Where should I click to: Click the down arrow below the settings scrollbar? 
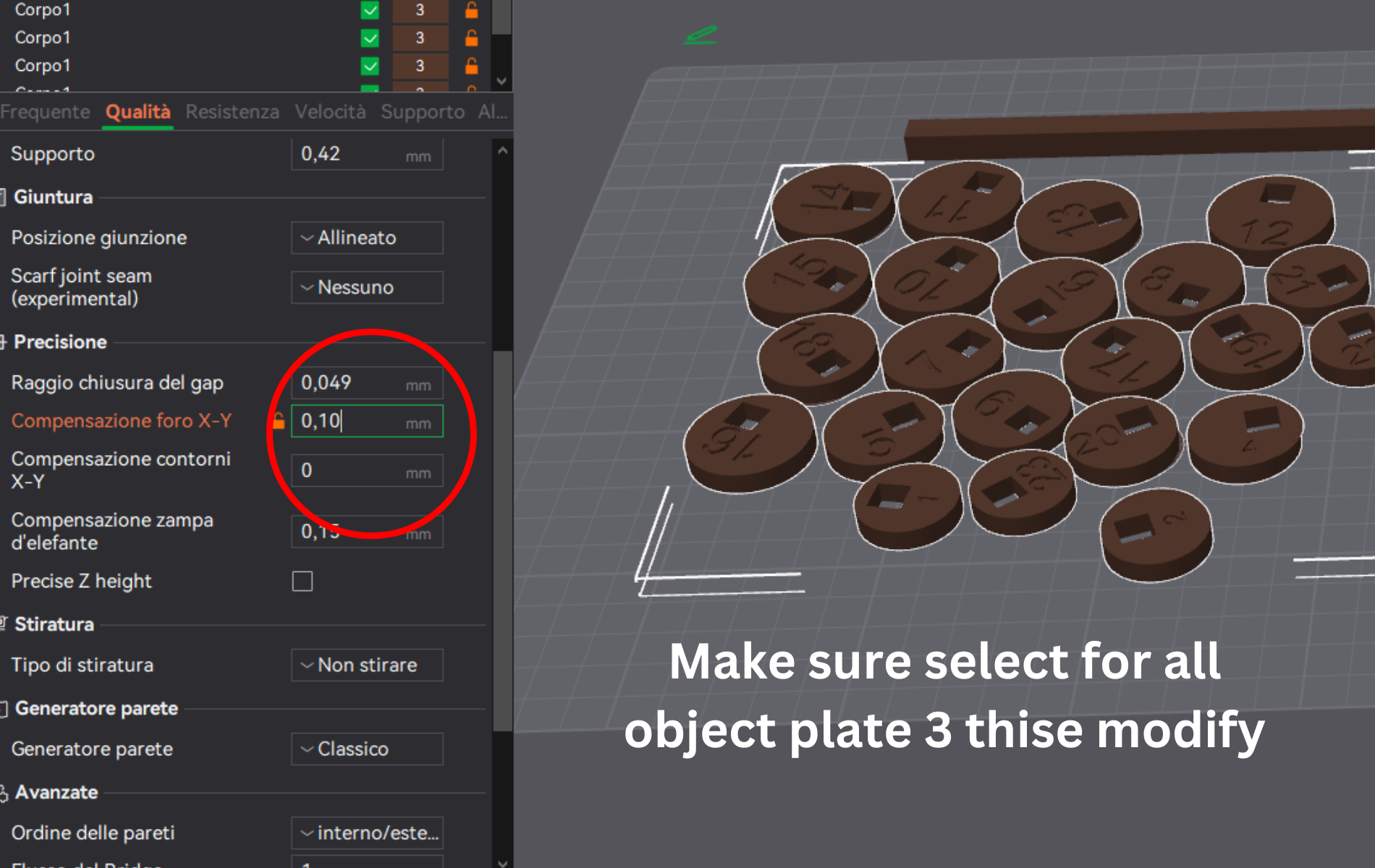click(502, 862)
